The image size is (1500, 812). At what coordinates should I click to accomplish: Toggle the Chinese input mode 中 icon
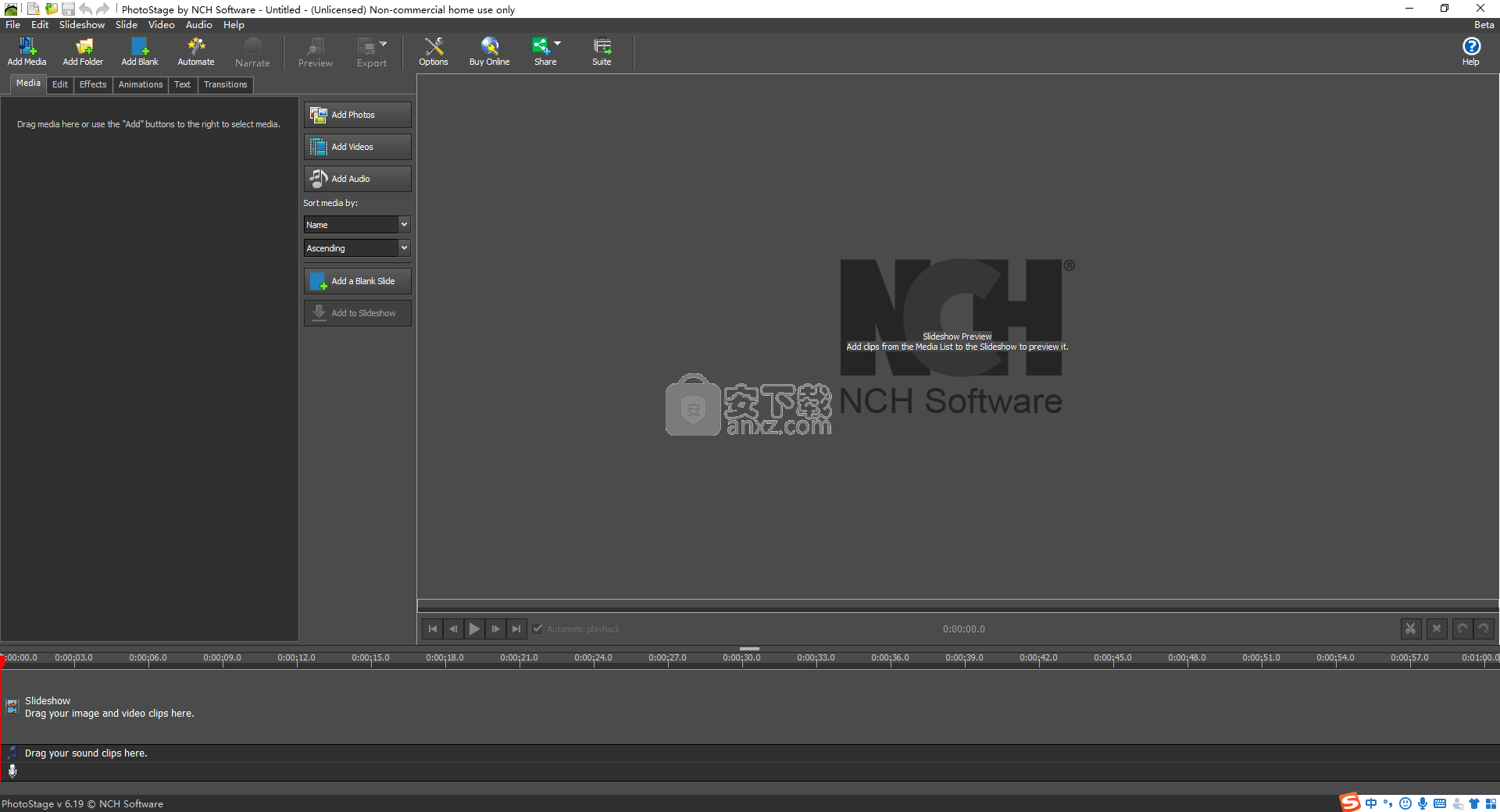pyautogui.click(x=1371, y=803)
